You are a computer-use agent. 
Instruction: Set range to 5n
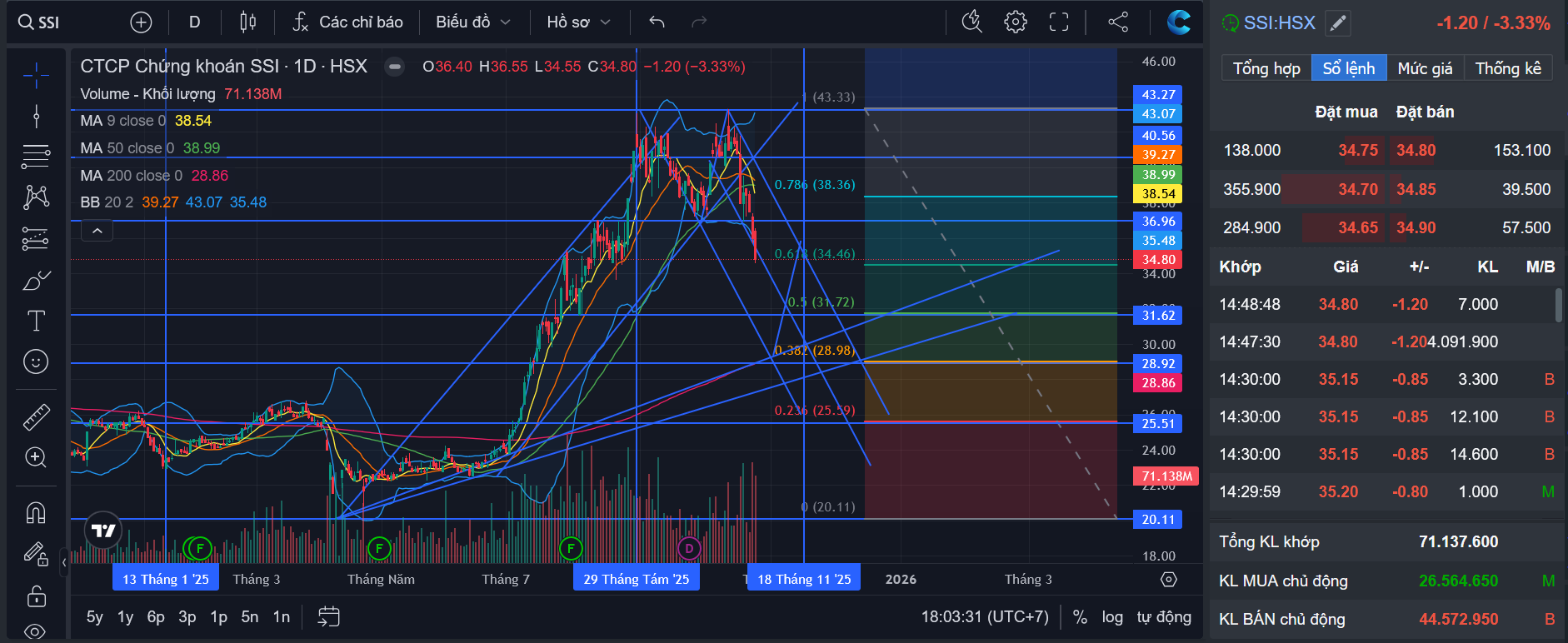(x=250, y=617)
